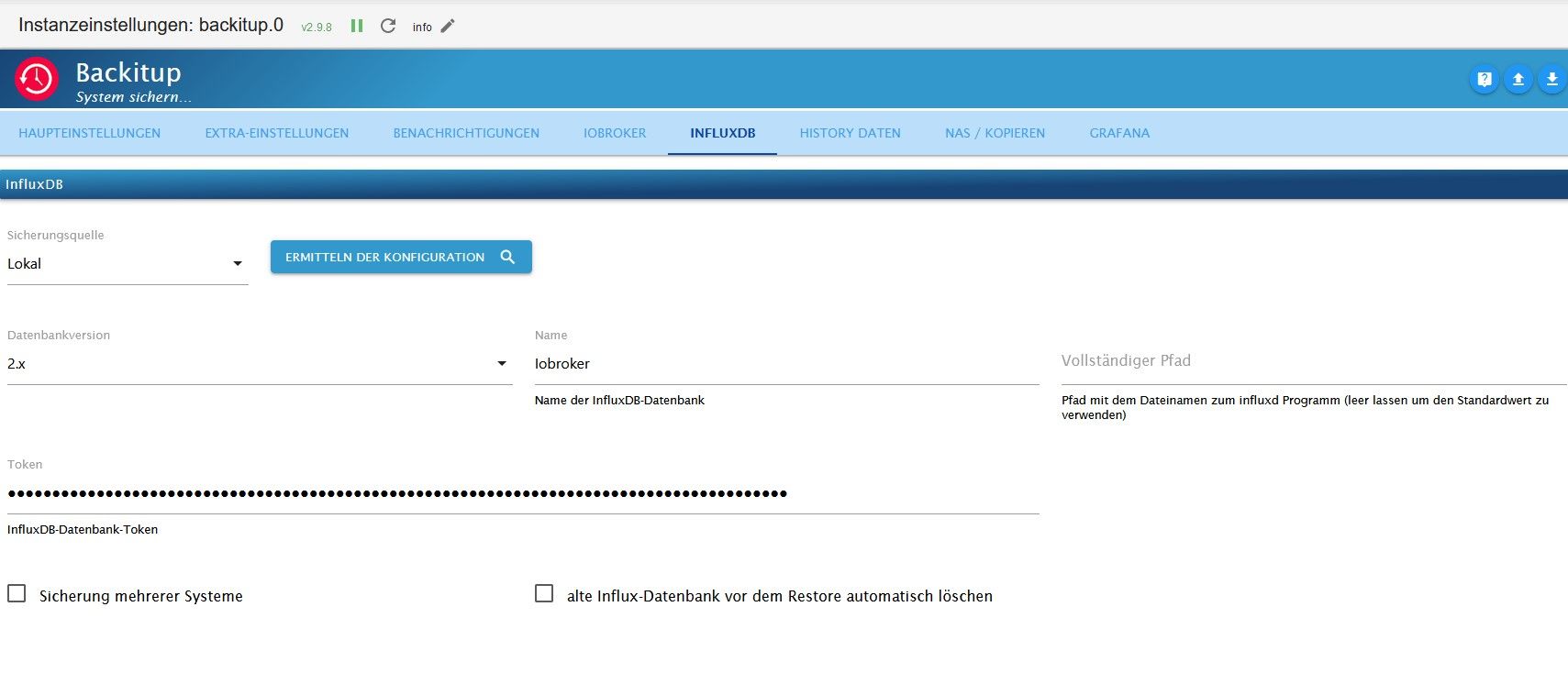Click 'System sichern...' subtitle text

pos(134,97)
